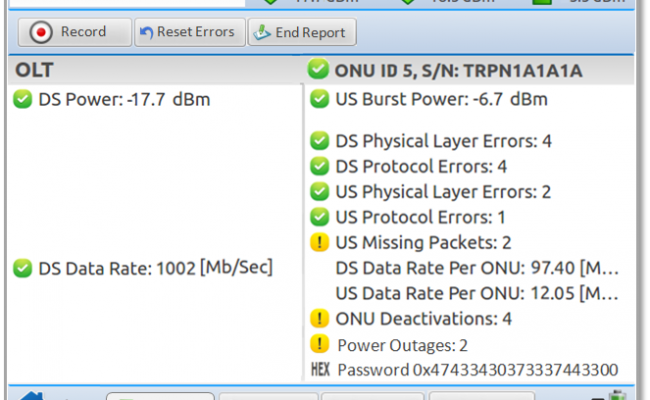The width and height of the screenshot is (650, 400).
Task: Select the Power Outages yellow warning icon
Action: point(319,345)
